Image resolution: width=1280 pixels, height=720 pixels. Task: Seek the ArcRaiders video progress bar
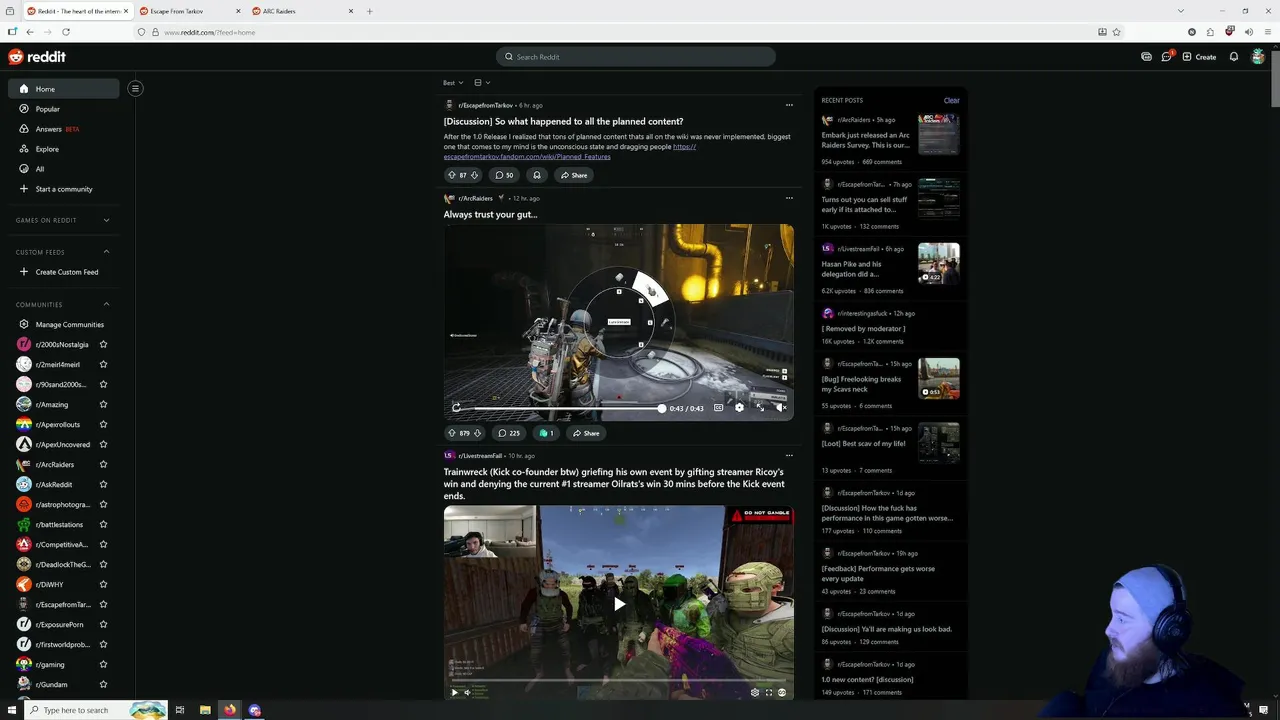[x=565, y=408]
